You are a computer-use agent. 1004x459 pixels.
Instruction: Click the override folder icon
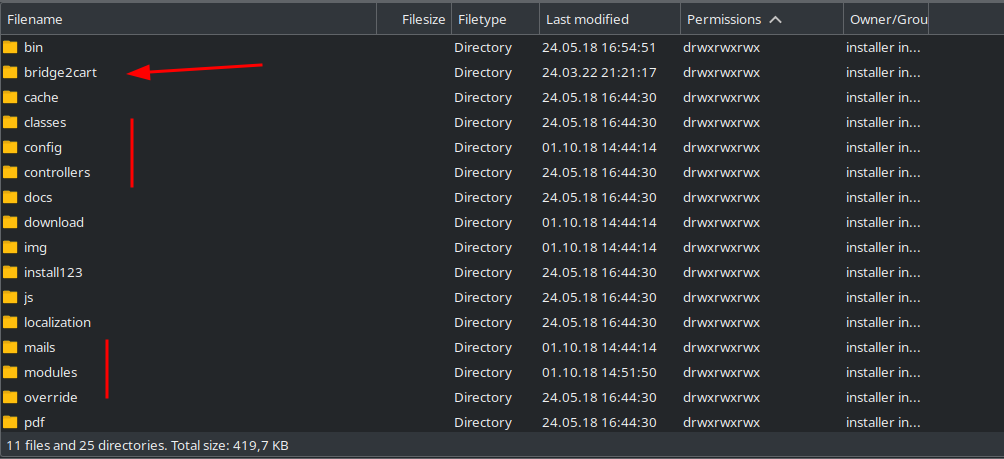pos(11,397)
